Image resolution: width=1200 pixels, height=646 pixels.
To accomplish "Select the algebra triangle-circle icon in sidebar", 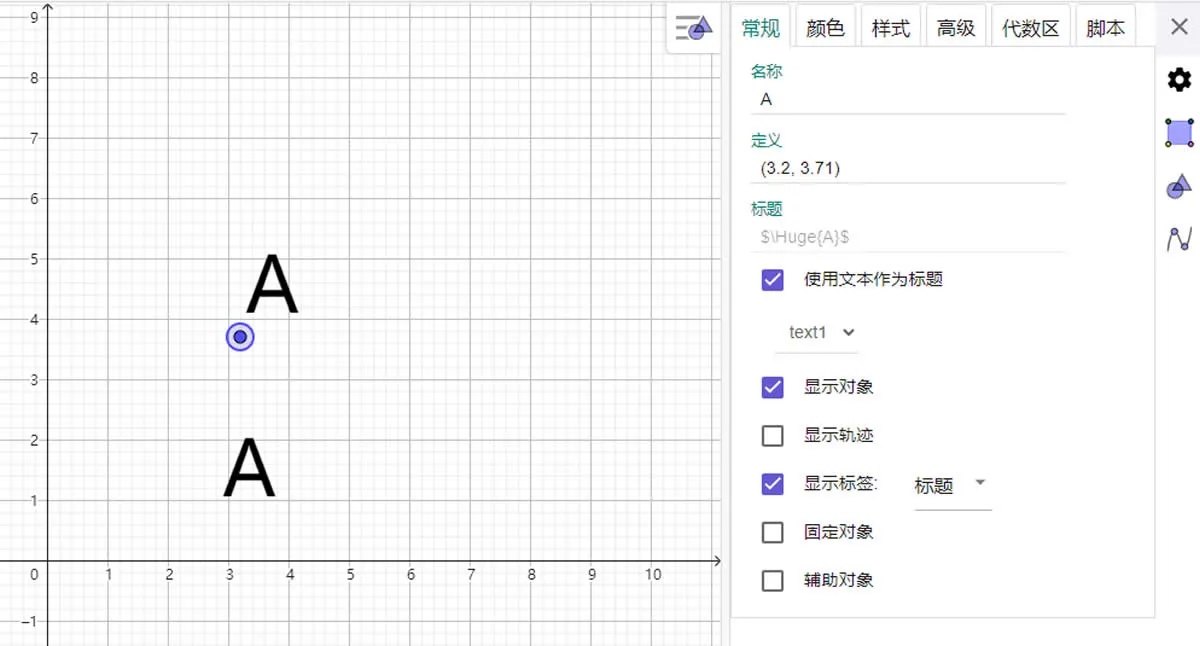I will coord(1180,186).
